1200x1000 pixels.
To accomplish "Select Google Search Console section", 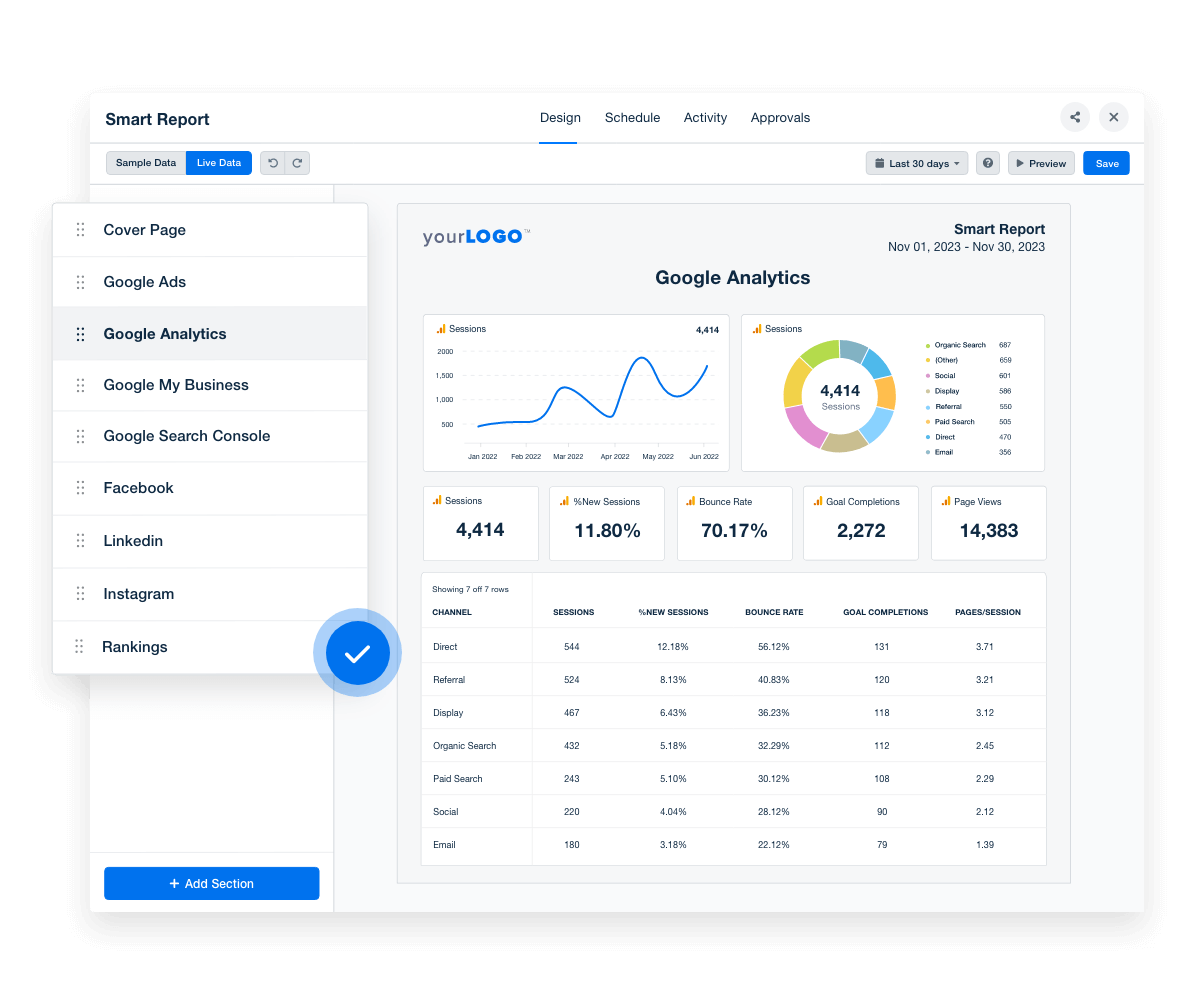I will click(187, 436).
